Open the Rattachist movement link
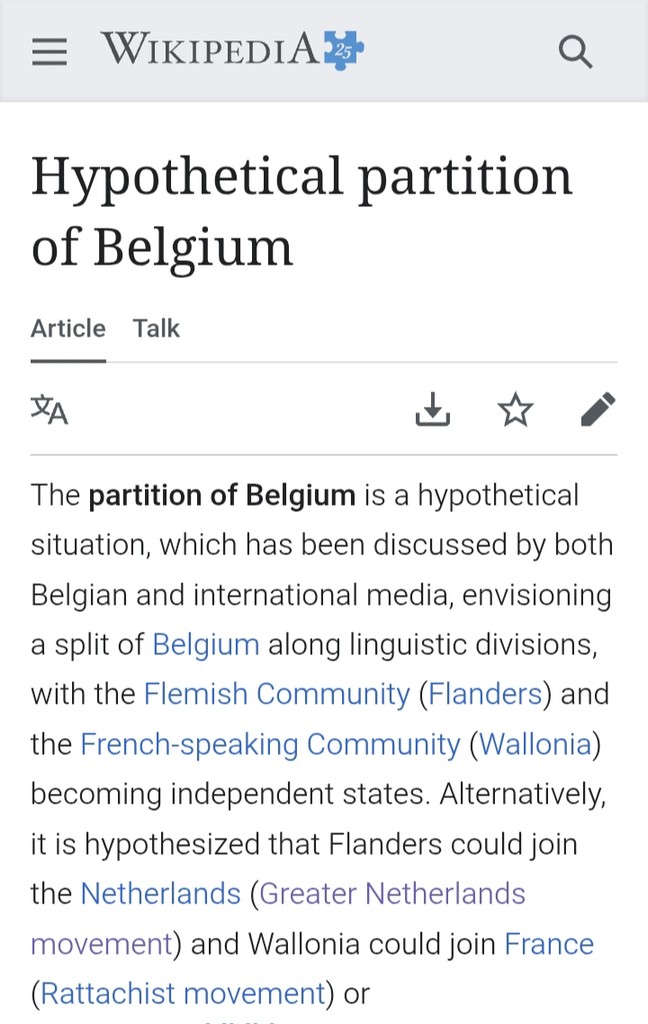The image size is (648, 1024). pos(183,993)
